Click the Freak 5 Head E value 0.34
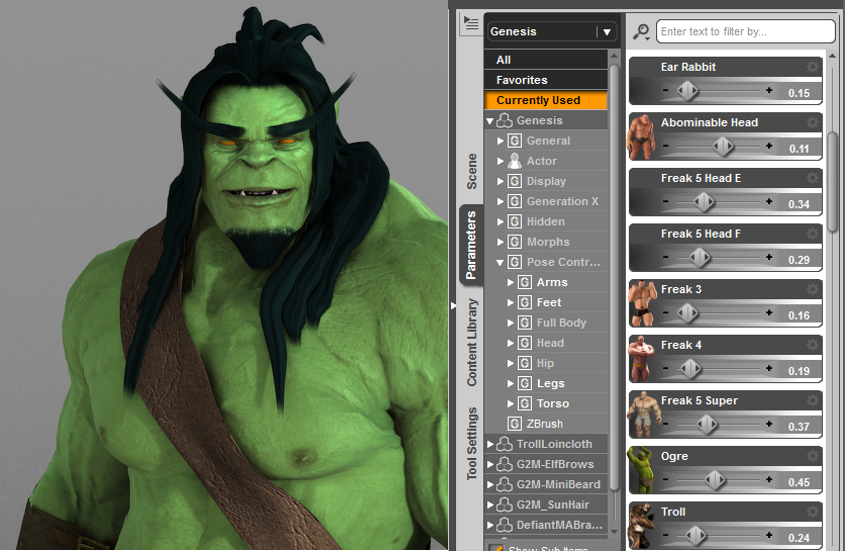The height and width of the screenshot is (551, 845). [x=799, y=204]
